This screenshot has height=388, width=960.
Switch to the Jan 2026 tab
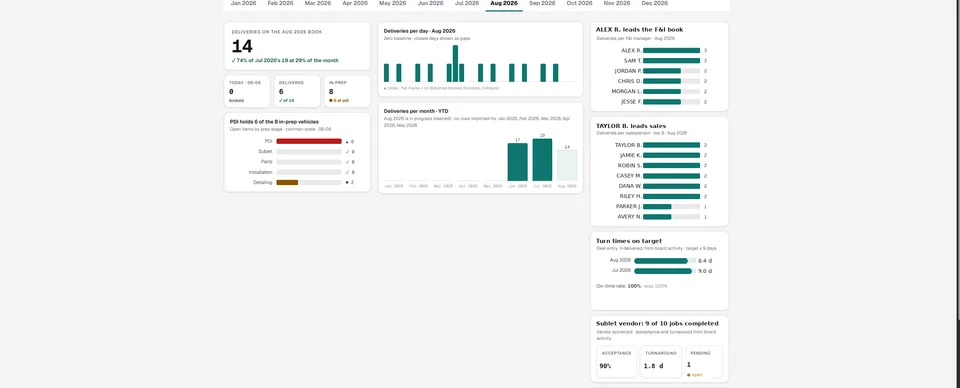click(x=243, y=3)
